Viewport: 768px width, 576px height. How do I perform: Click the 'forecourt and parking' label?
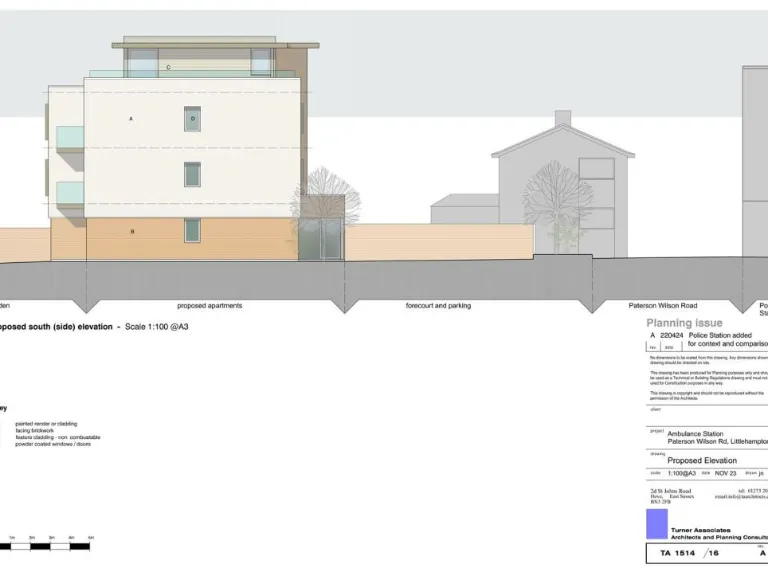tap(438, 305)
